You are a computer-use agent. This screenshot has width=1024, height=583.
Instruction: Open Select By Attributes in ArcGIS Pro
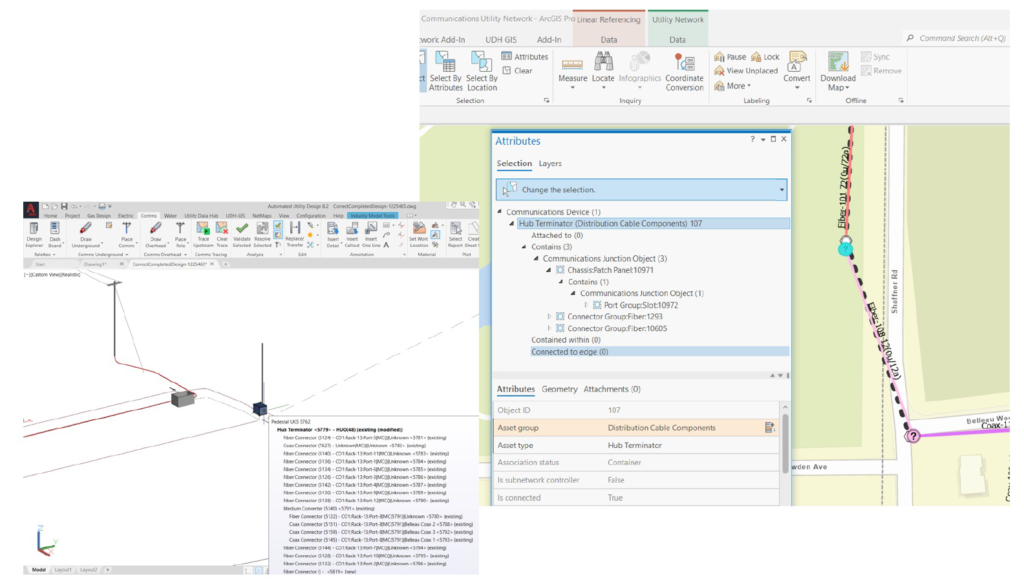point(445,71)
